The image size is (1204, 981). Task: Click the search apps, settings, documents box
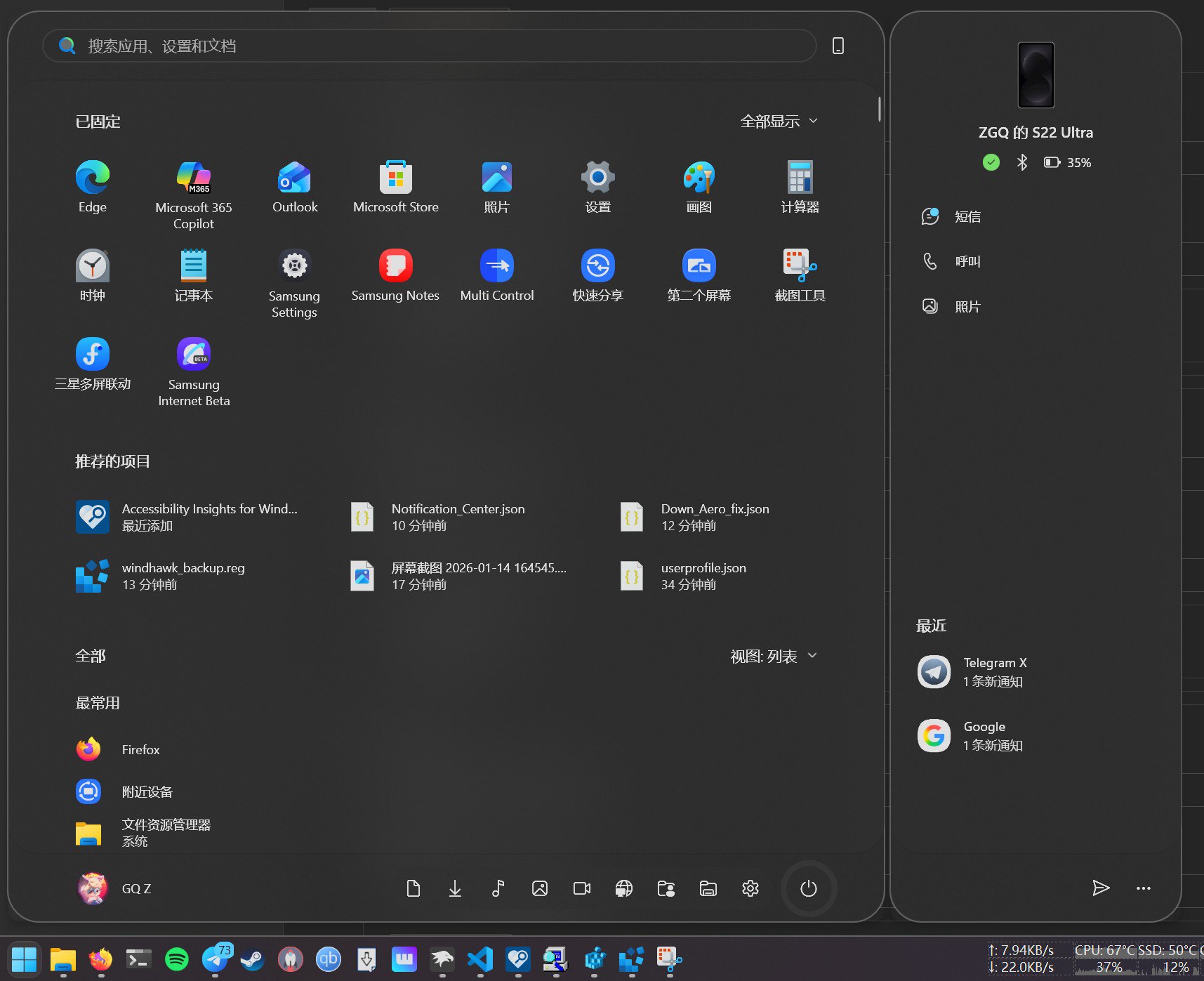(429, 46)
